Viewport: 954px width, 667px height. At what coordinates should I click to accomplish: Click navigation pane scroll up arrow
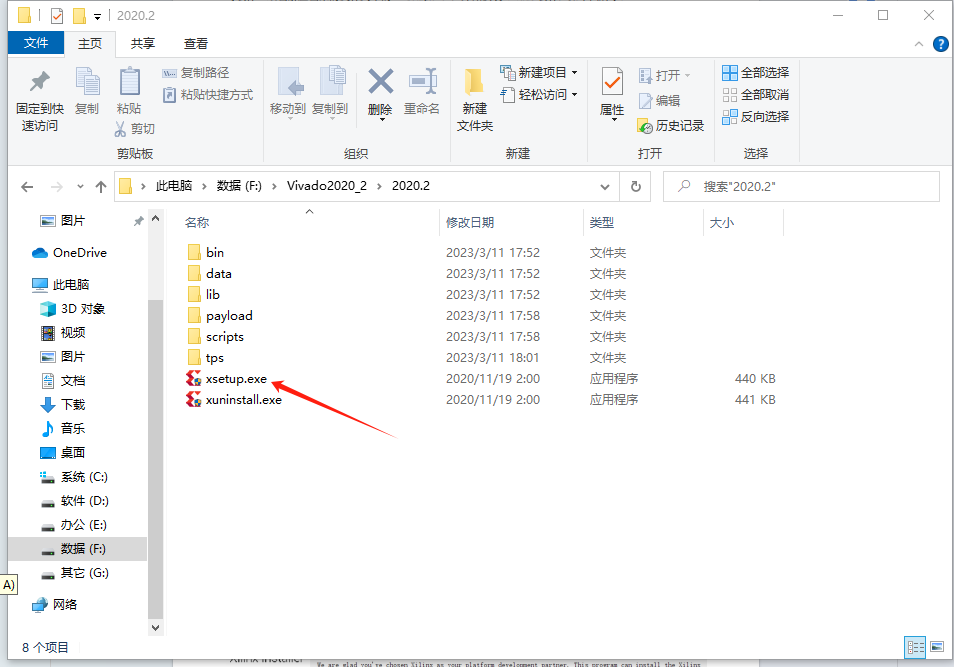click(x=155, y=218)
